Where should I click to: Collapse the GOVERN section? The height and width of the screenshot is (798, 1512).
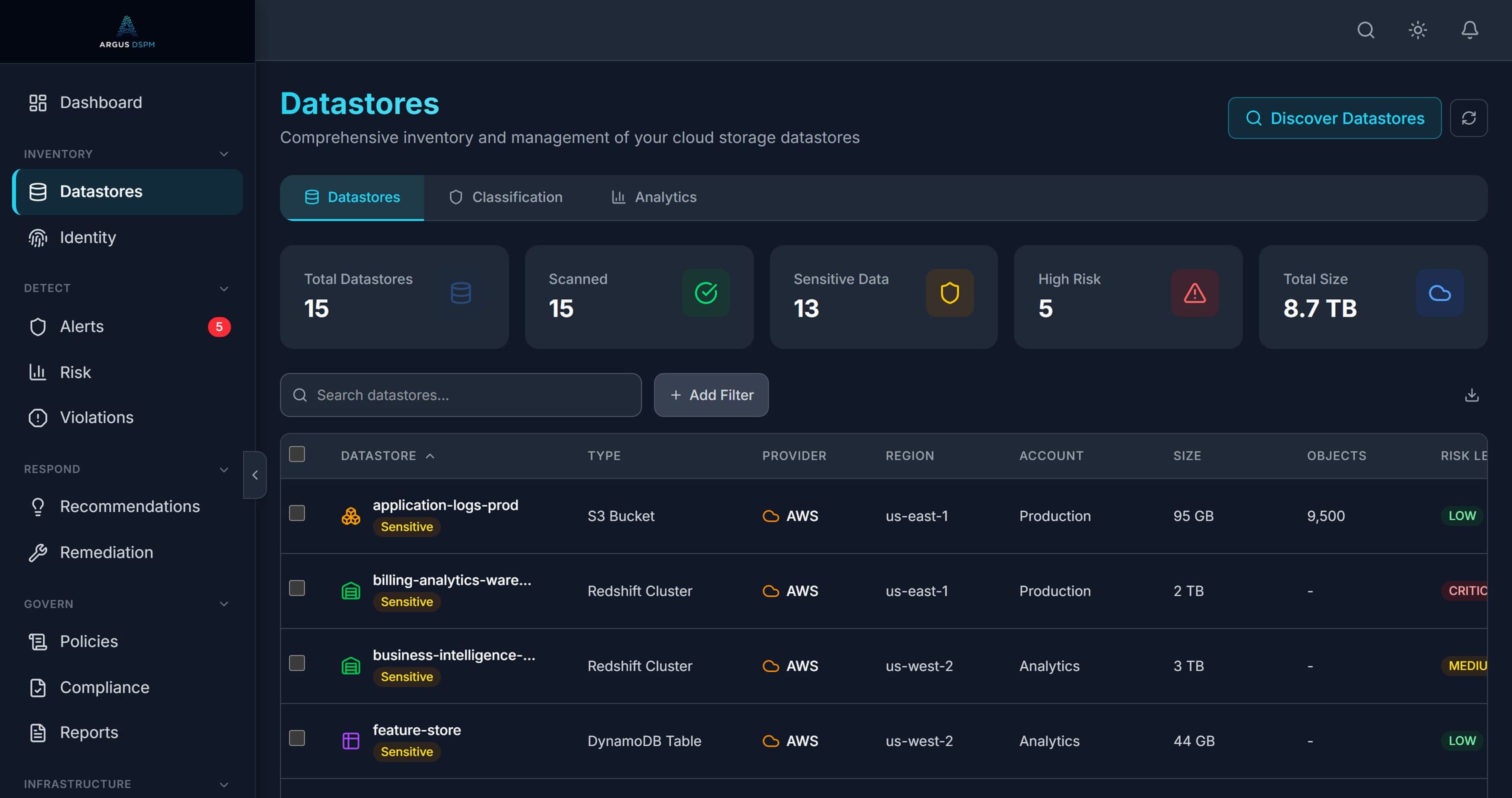[224, 604]
